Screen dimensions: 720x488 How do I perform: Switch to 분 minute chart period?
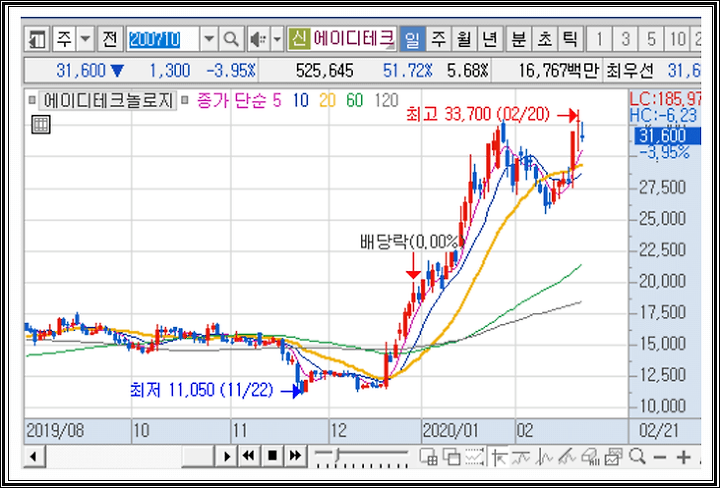(519, 40)
